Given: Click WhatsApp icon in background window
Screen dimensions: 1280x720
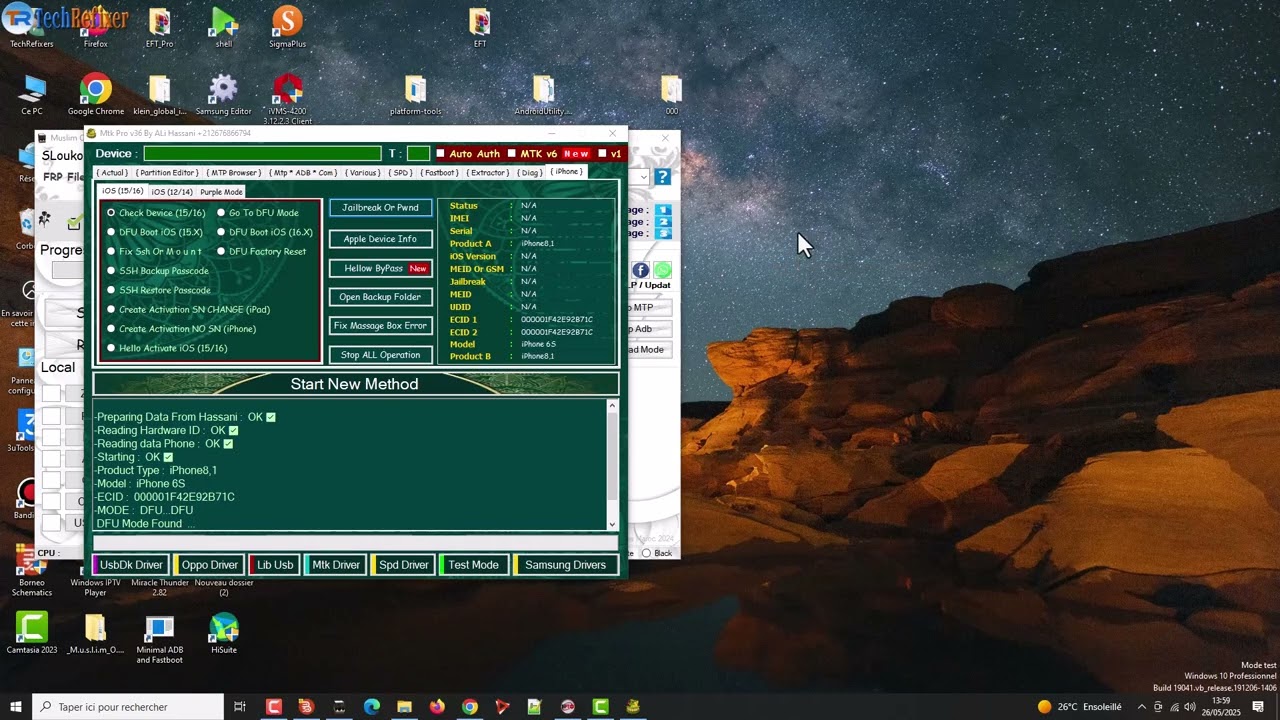Looking at the screenshot, I should [x=662, y=270].
